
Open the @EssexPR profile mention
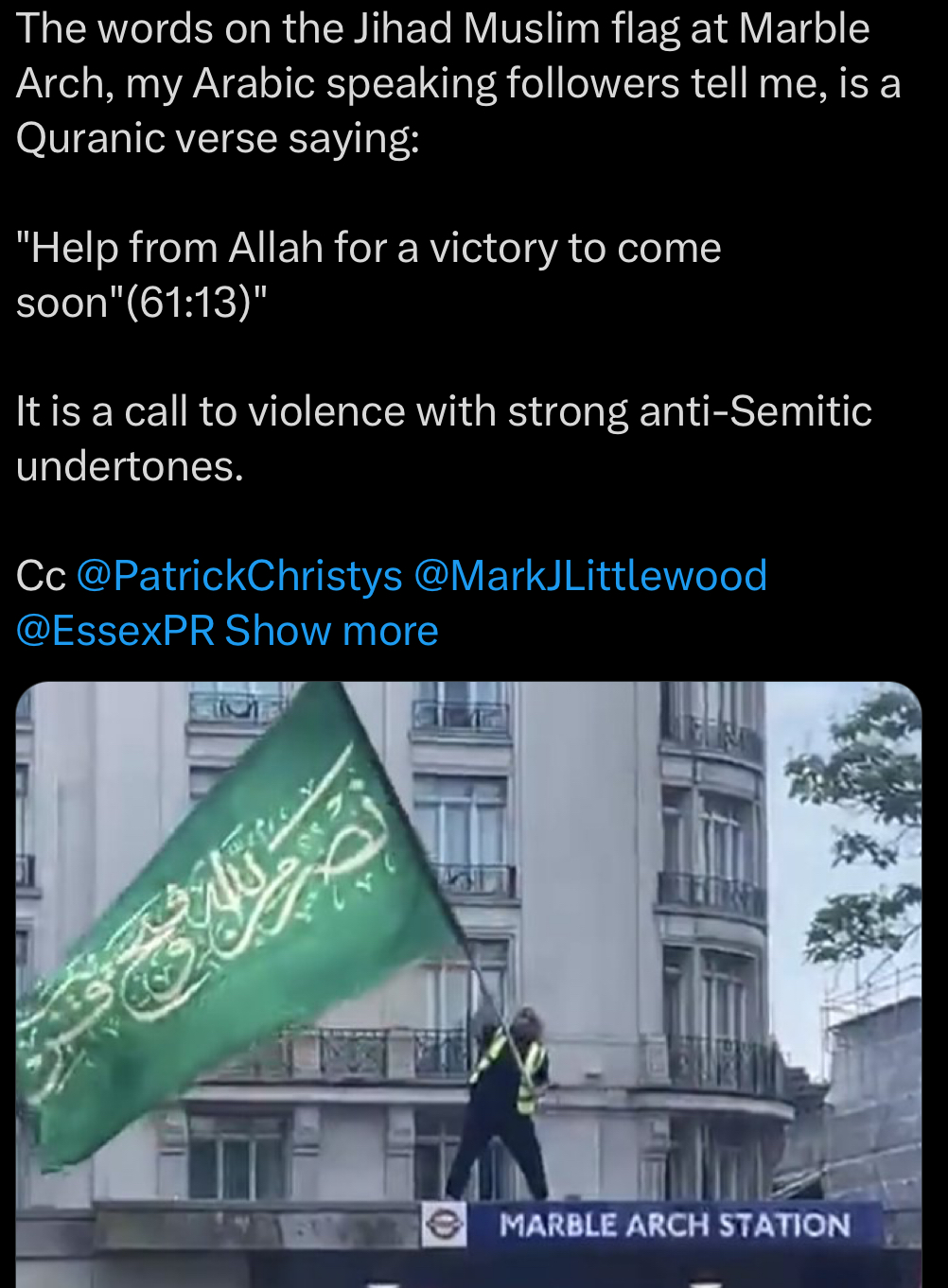click(115, 631)
